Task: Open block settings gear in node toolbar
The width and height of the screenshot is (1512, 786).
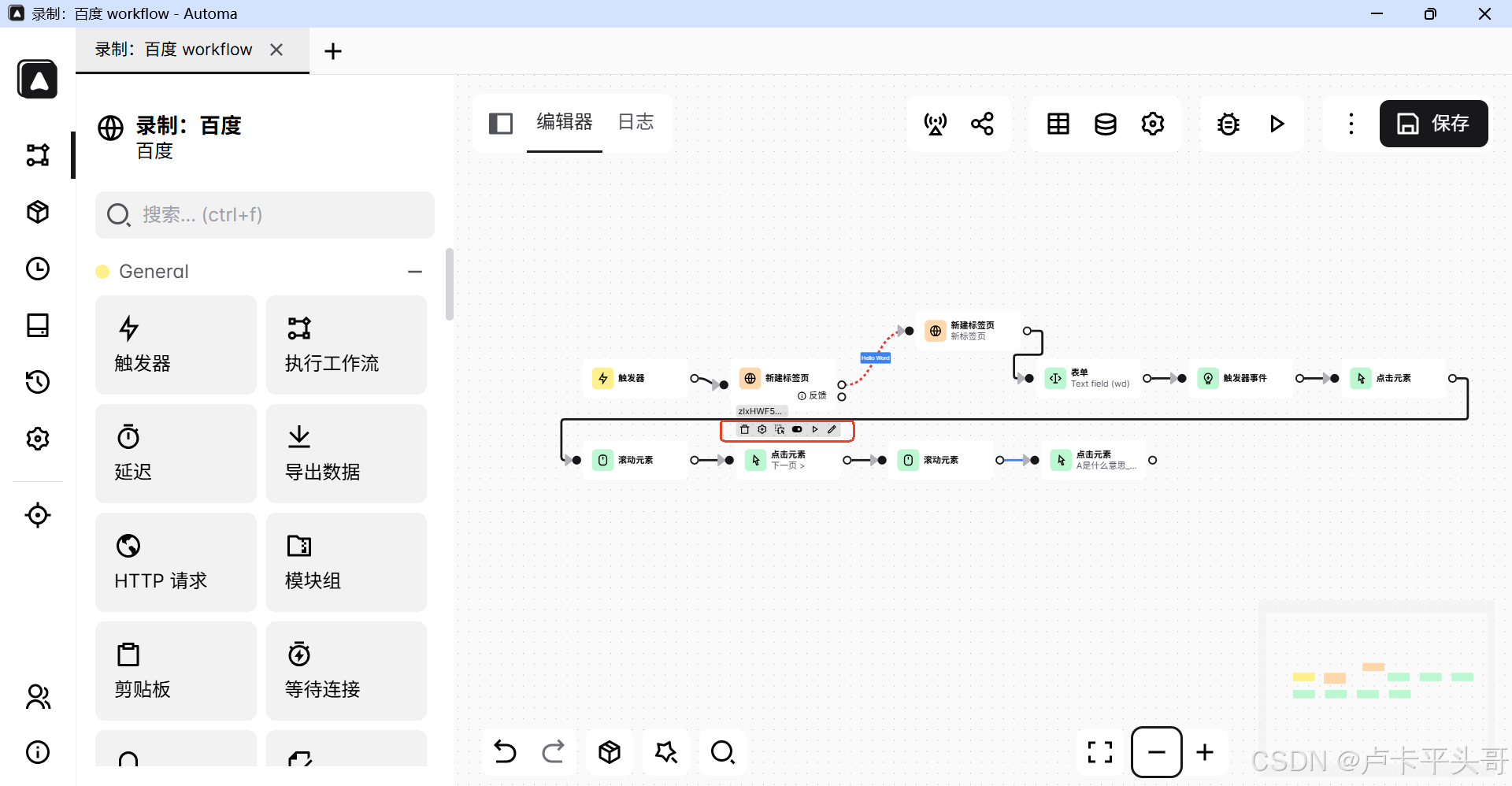Action: tap(762, 429)
